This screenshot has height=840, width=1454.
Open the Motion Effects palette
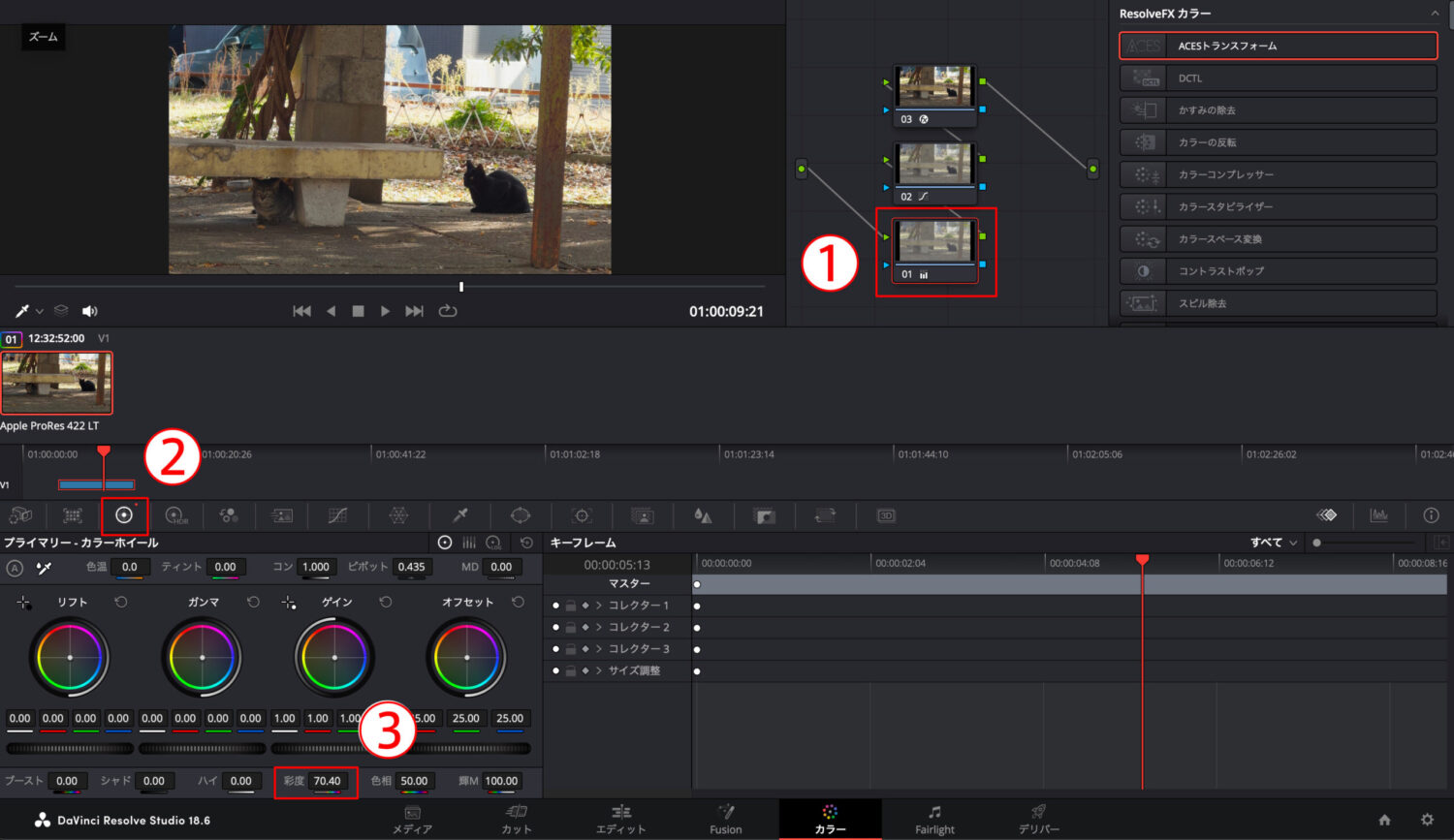[281, 515]
